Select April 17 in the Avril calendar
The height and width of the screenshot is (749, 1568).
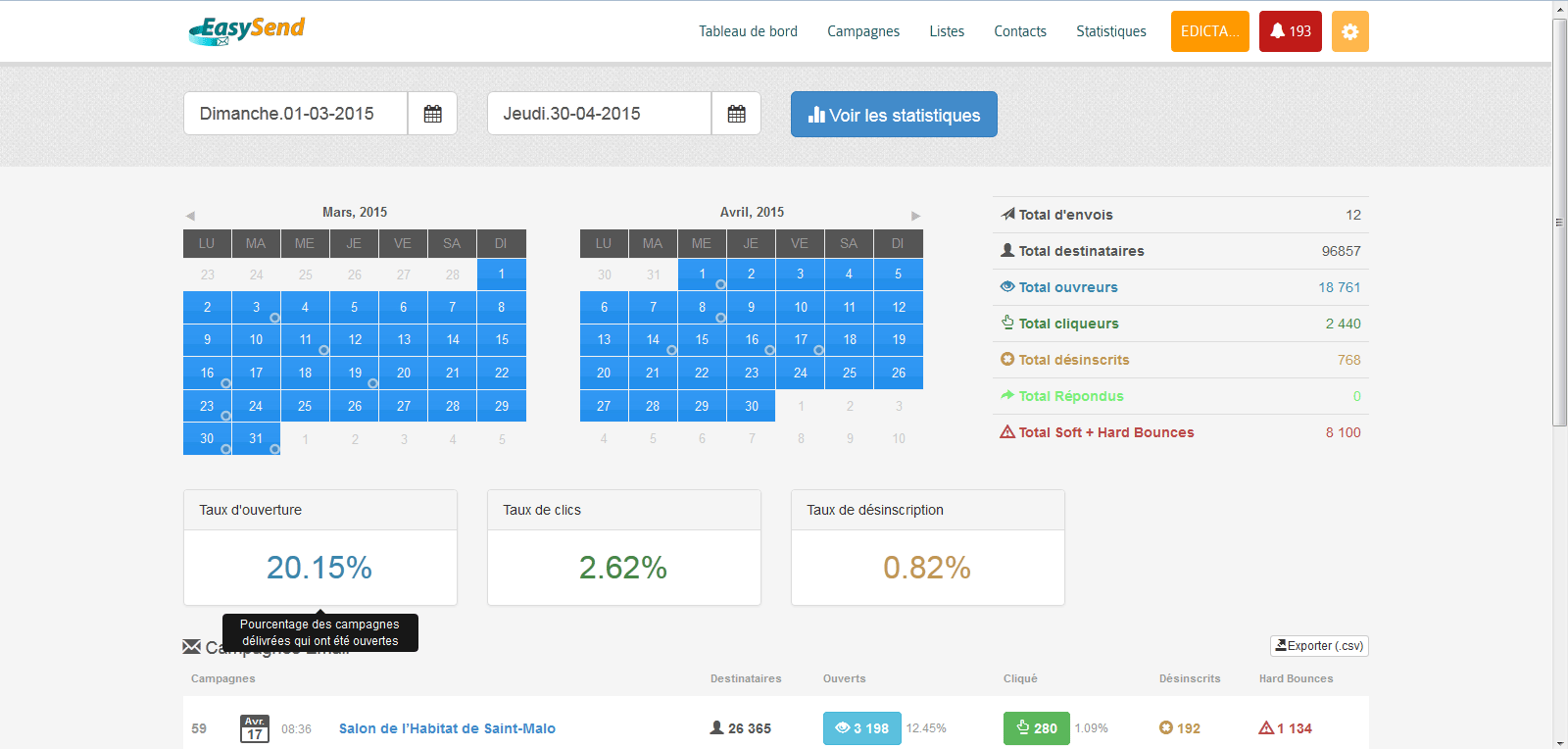[800, 339]
